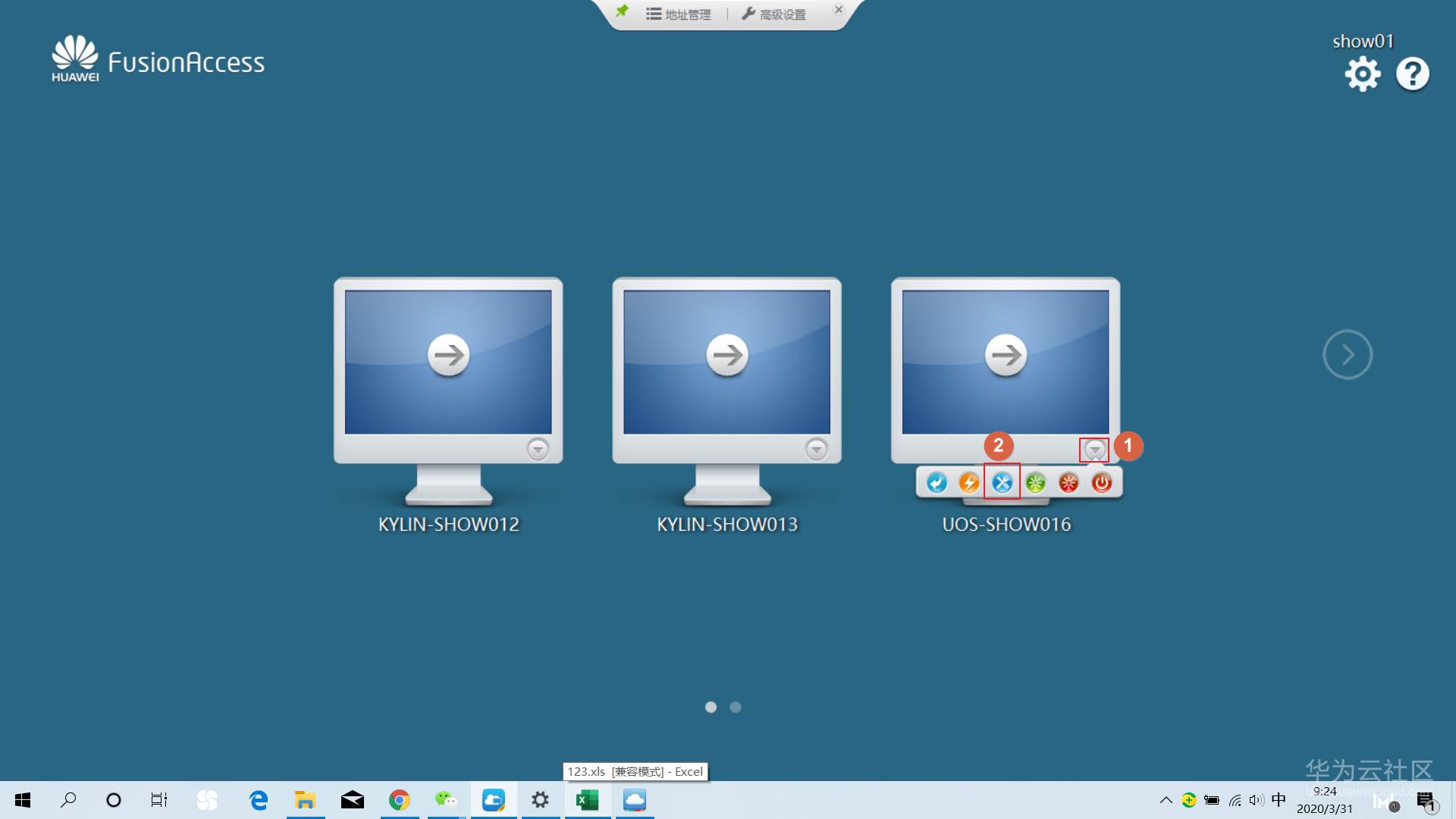Open the gear settings icon under show01
The width and height of the screenshot is (1456, 819).
(x=1363, y=74)
